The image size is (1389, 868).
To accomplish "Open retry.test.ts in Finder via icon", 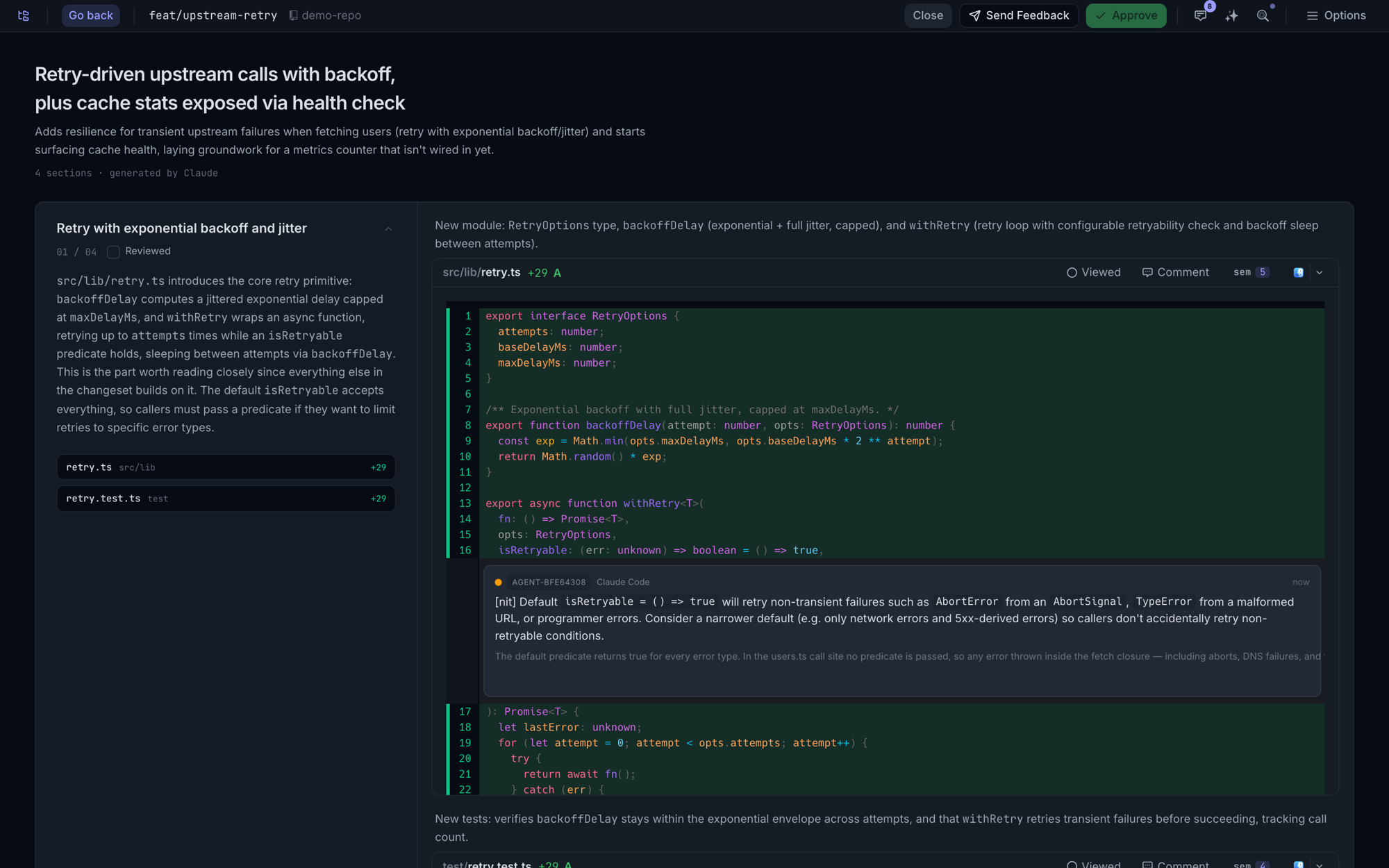I will [x=1298, y=865].
